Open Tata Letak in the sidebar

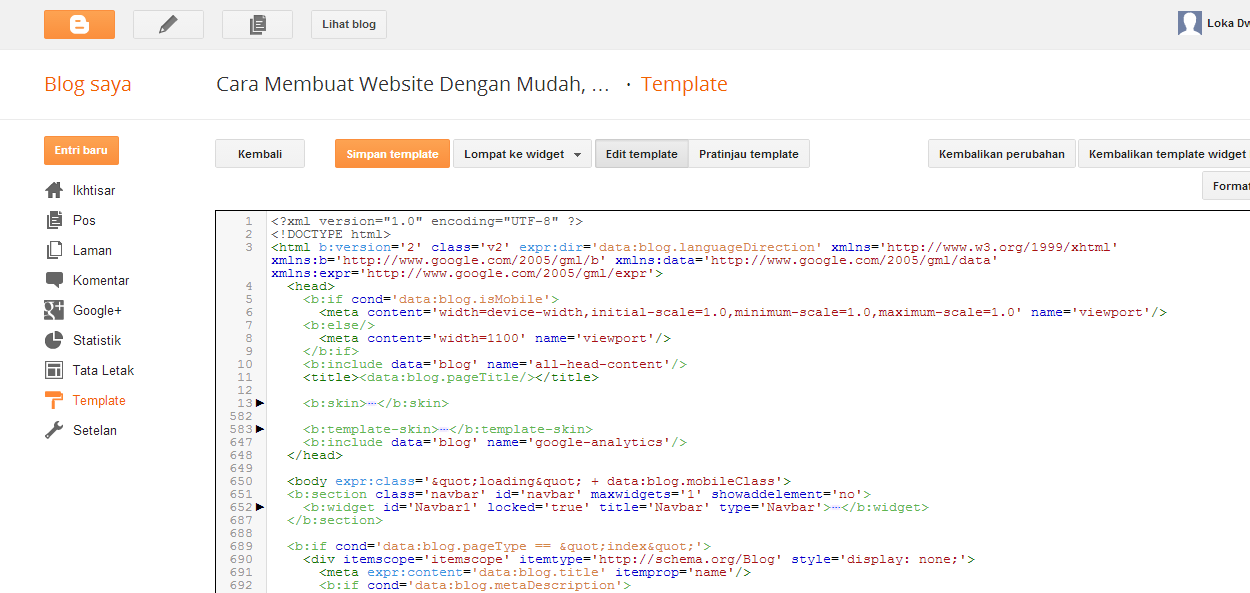point(103,370)
